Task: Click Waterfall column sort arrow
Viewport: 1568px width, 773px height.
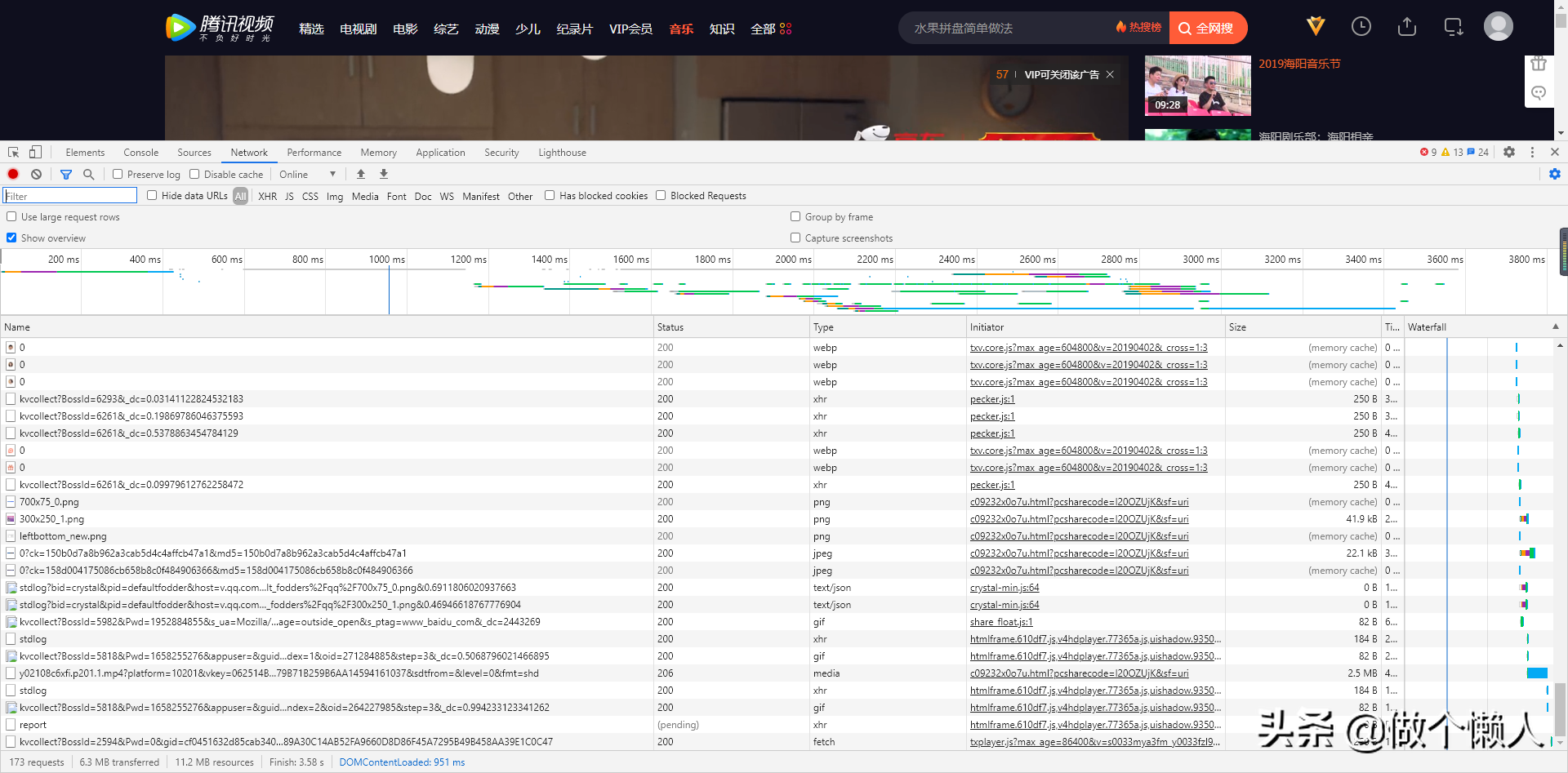Action: [1555, 327]
